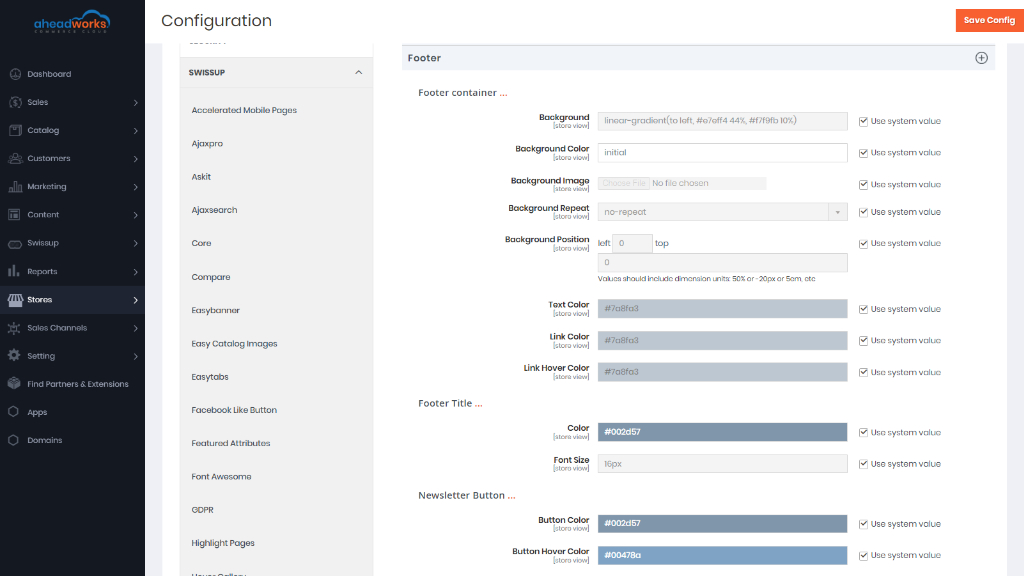Screen dimensions: 1024x576
Task: Open Askit configuration
Action: tap(201, 177)
